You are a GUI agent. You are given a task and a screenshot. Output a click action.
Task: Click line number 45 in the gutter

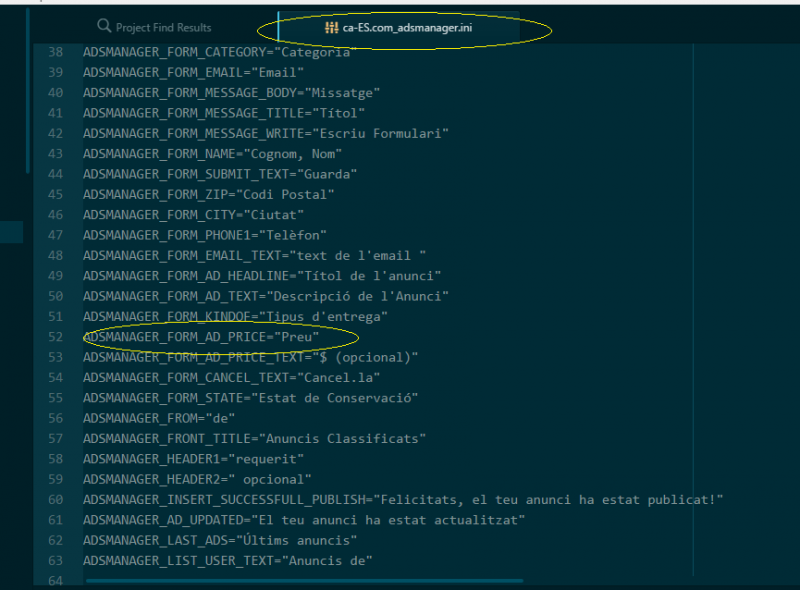(x=56, y=194)
